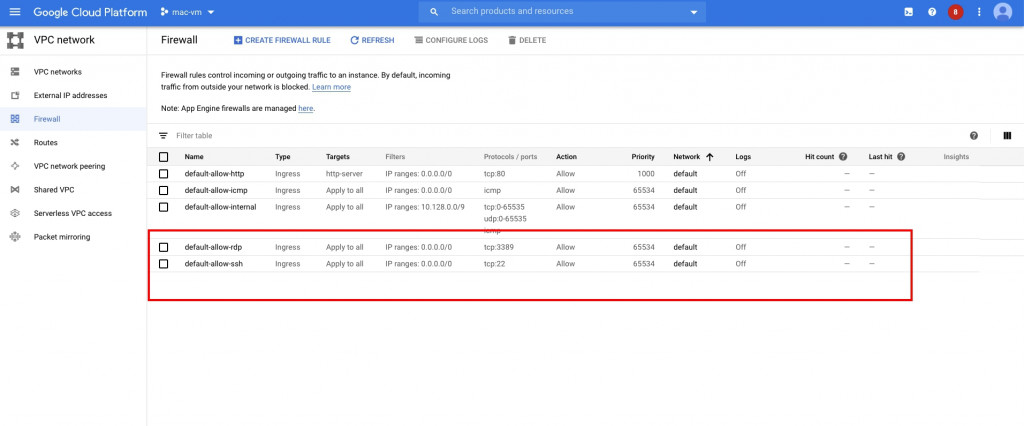Check the default-allow-ssh row checkbox
Viewport: 1024px width, 426px height.
pos(163,264)
